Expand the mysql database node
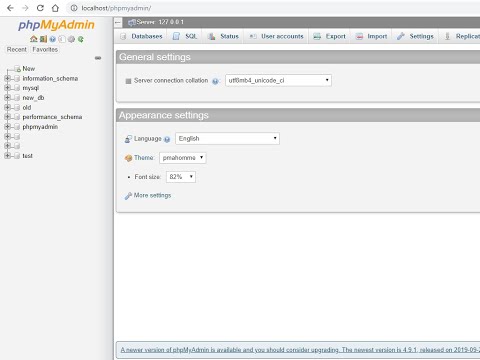Viewport: 480px width, 360px height. 7,88
